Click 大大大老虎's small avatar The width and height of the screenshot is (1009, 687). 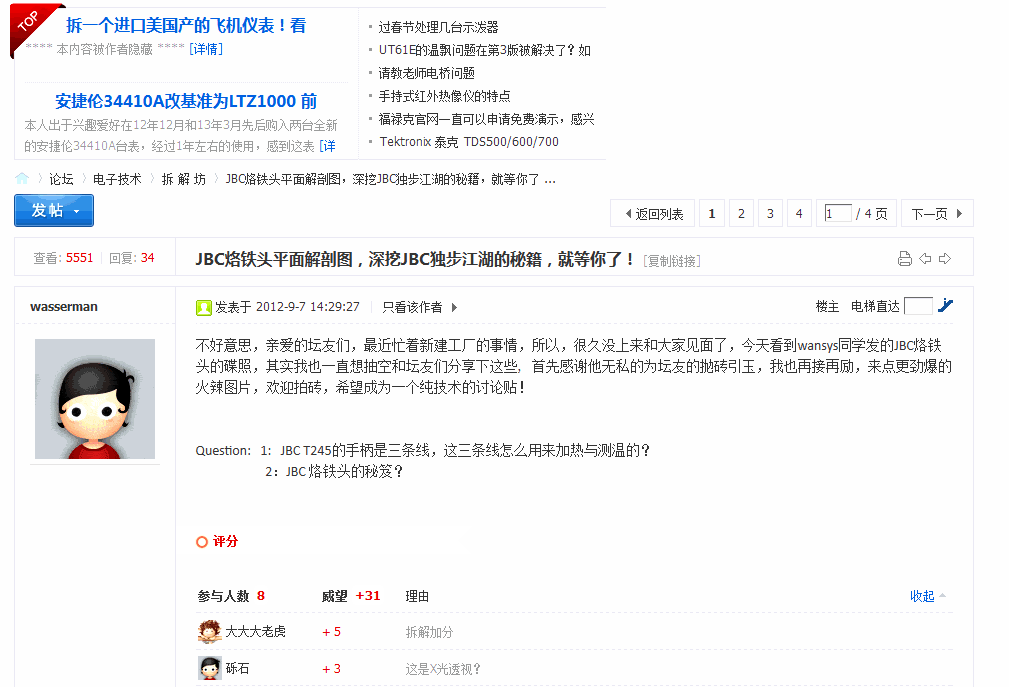coord(209,632)
